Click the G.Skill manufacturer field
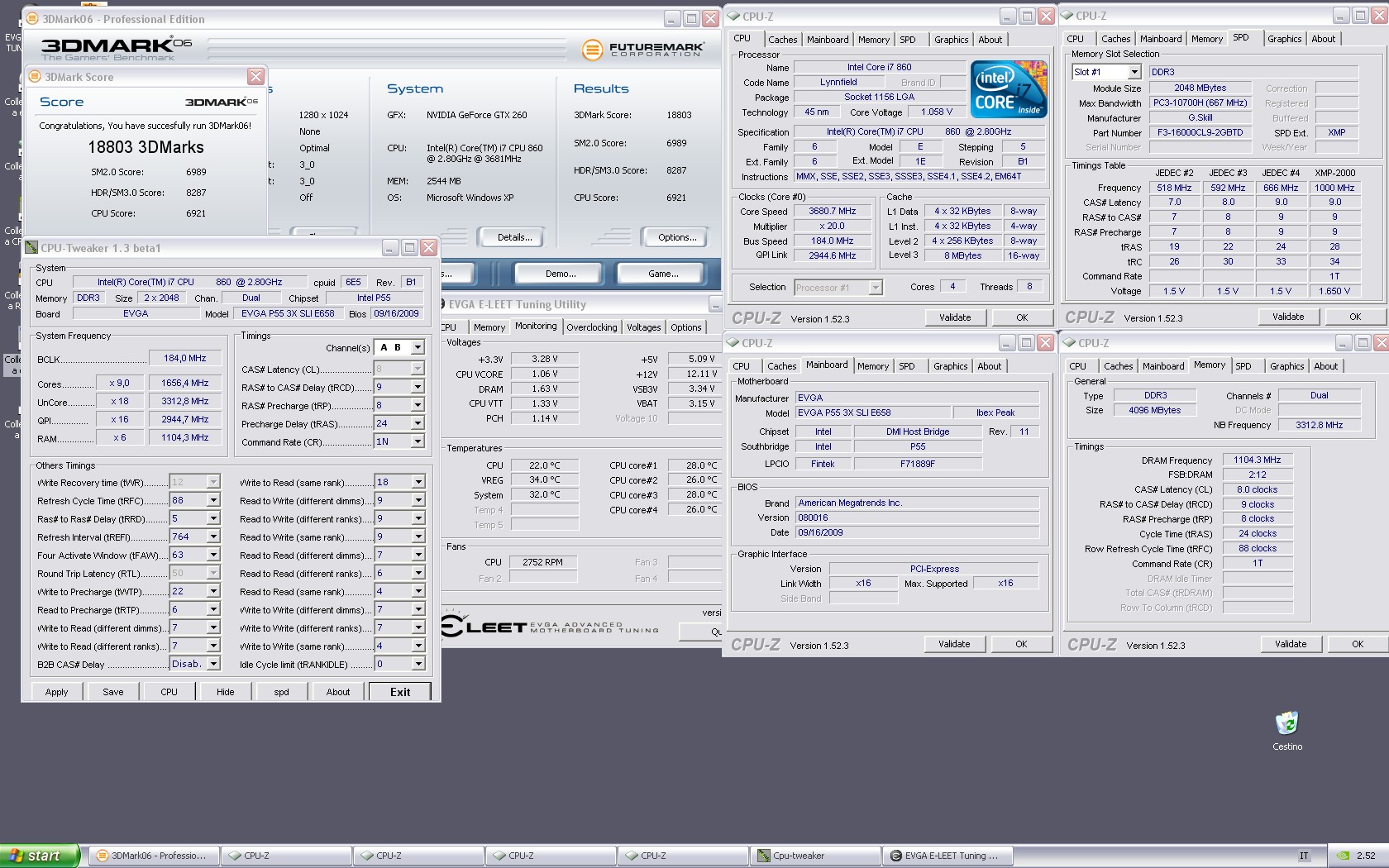Viewport: 1389px width, 868px height. click(1200, 117)
